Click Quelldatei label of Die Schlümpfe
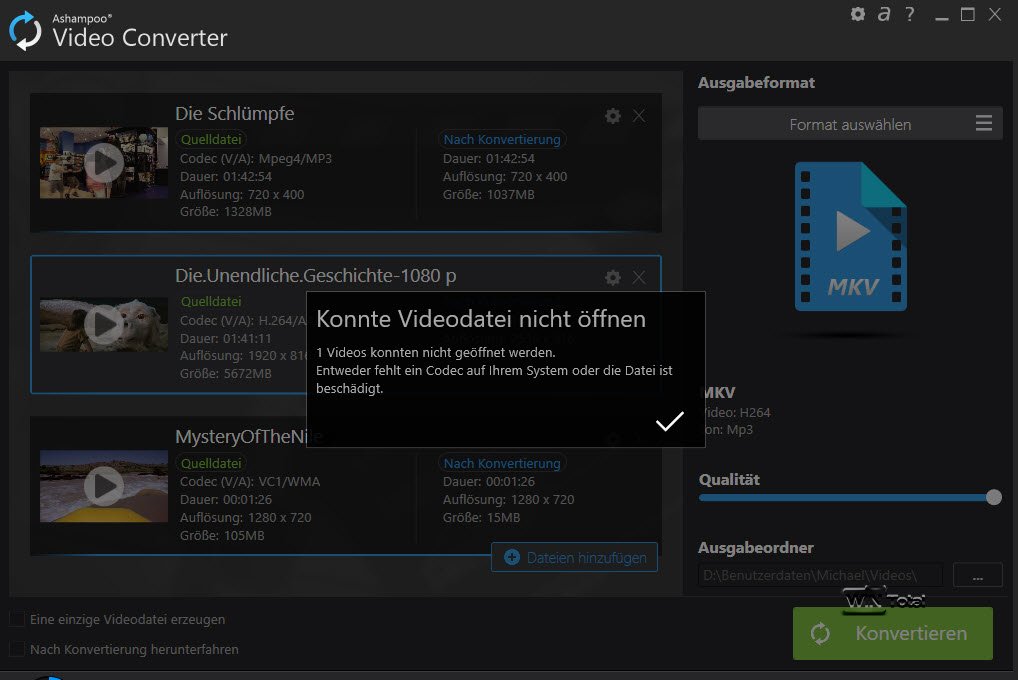This screenshot has height=680, width=1018. click(211, 139)
